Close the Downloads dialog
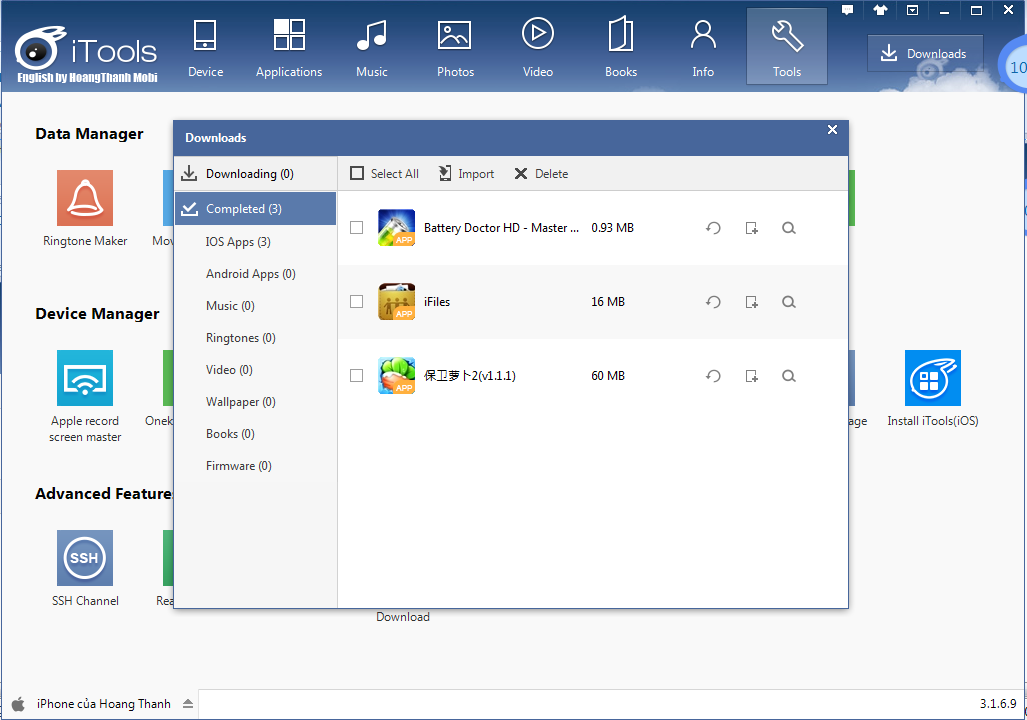Screen dimensions: 1027x720 coord(832,130)
